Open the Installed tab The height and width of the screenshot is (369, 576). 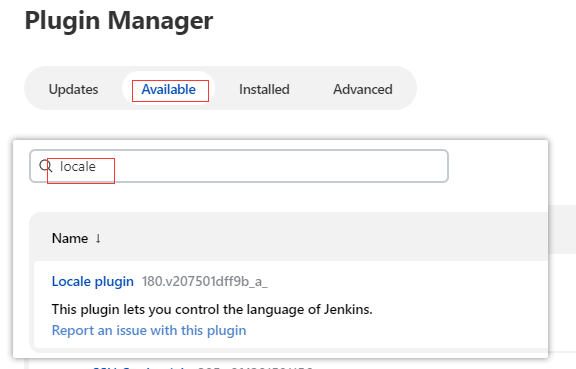264,89
